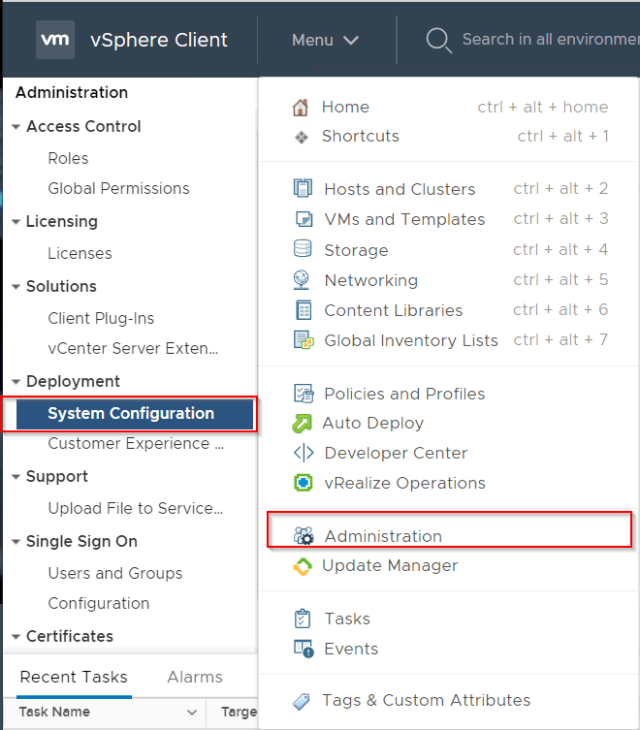Click the Hosts and Clusters icon

point(303,189)
